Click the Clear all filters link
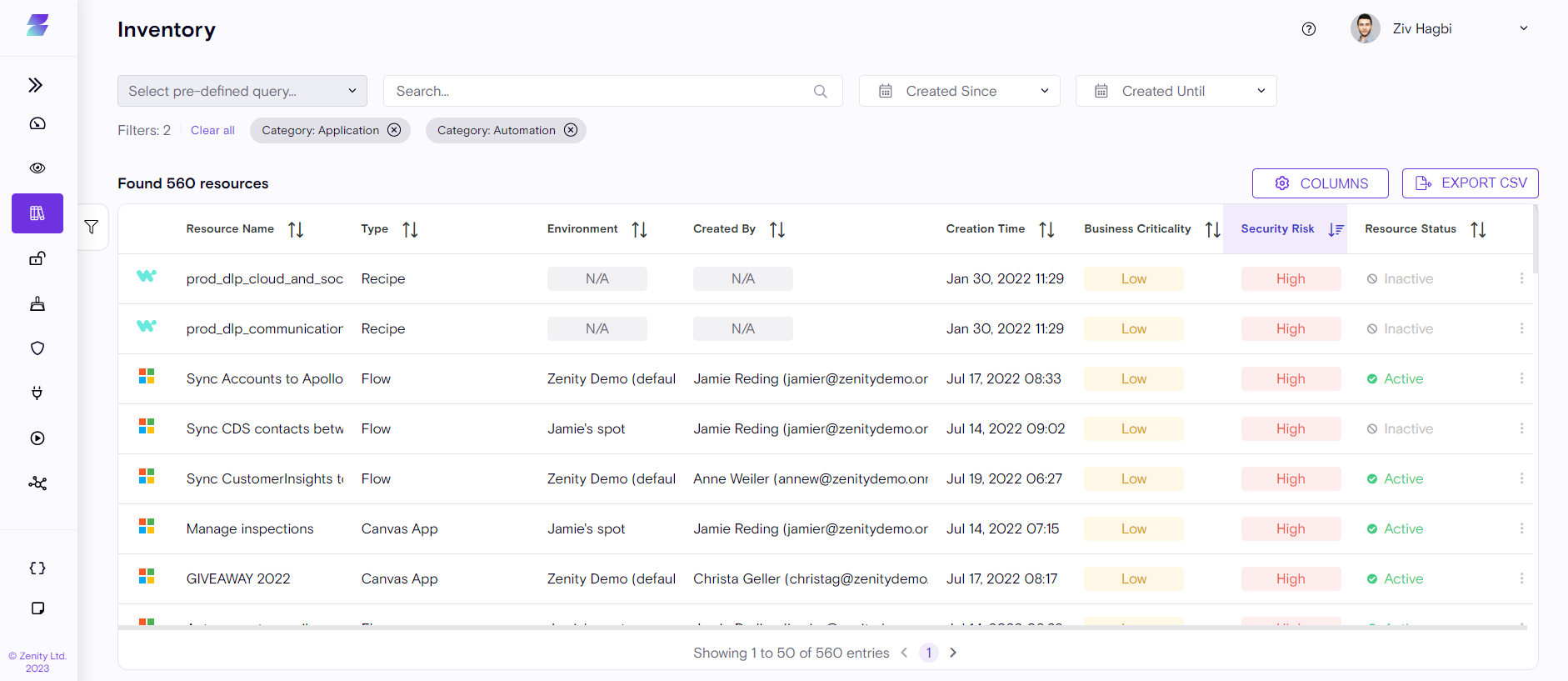This screenshot has width=1568, height=681. 212,130
